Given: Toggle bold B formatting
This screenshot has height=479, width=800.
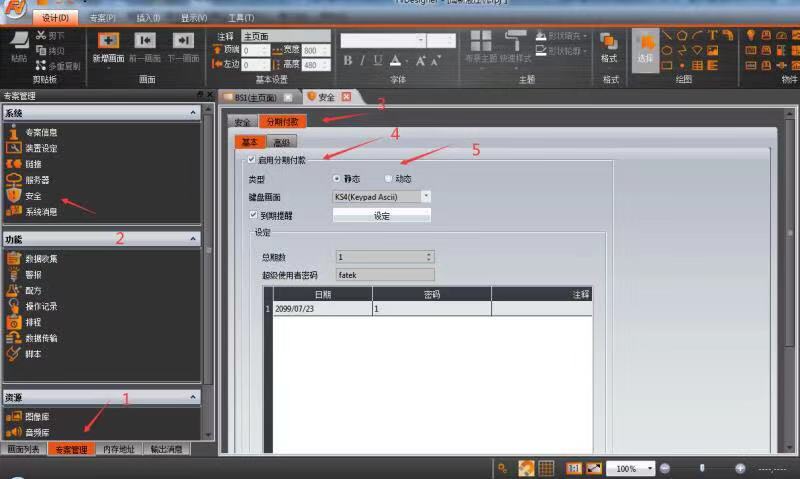Looking at the screenshot, I should tap(348, 60).
